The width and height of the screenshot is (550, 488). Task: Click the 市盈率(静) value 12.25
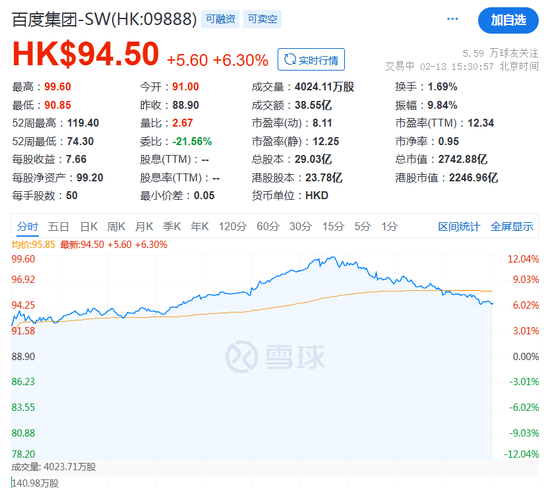[x=326, y=141]
